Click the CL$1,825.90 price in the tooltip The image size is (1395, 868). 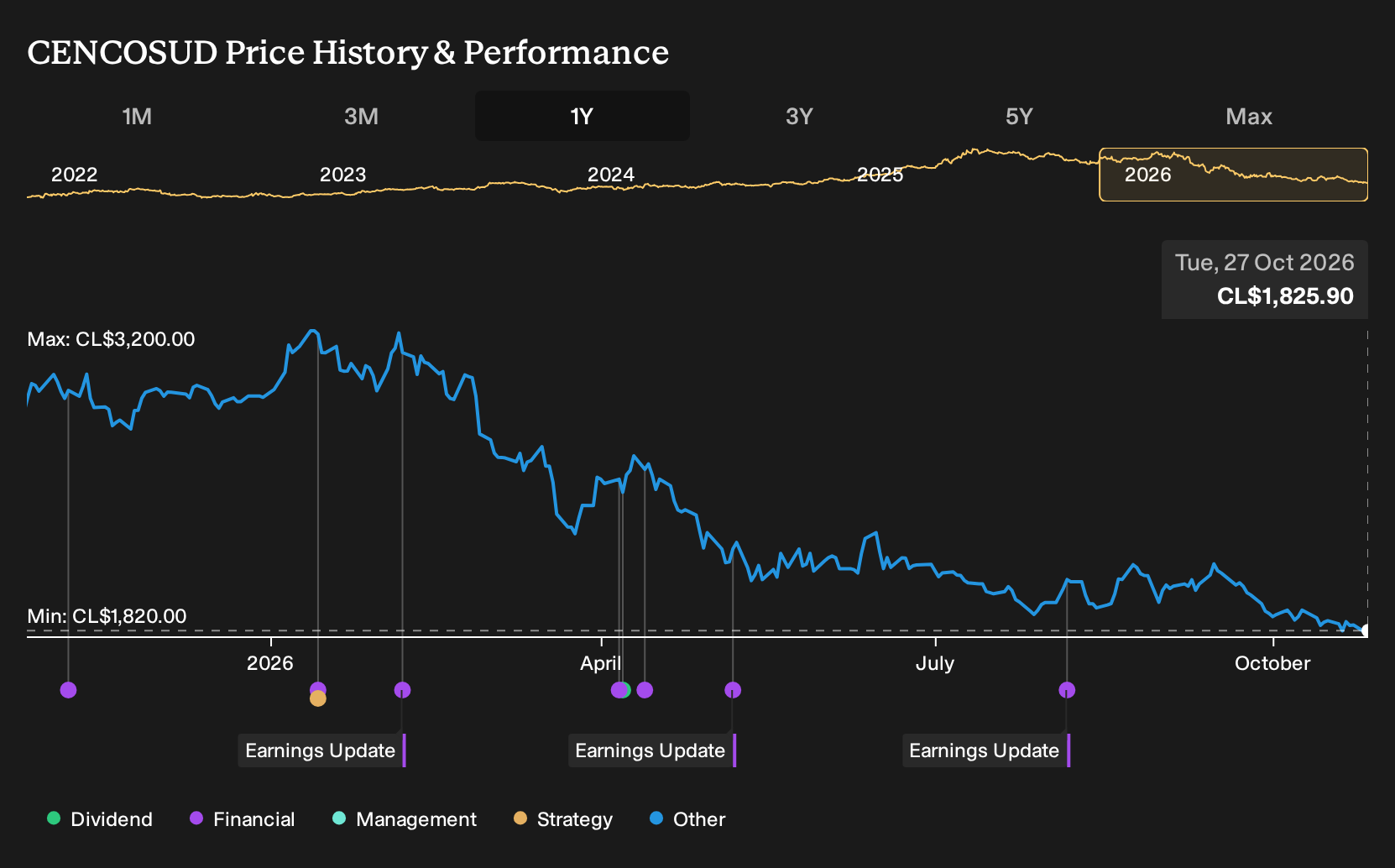point(1285,295)
